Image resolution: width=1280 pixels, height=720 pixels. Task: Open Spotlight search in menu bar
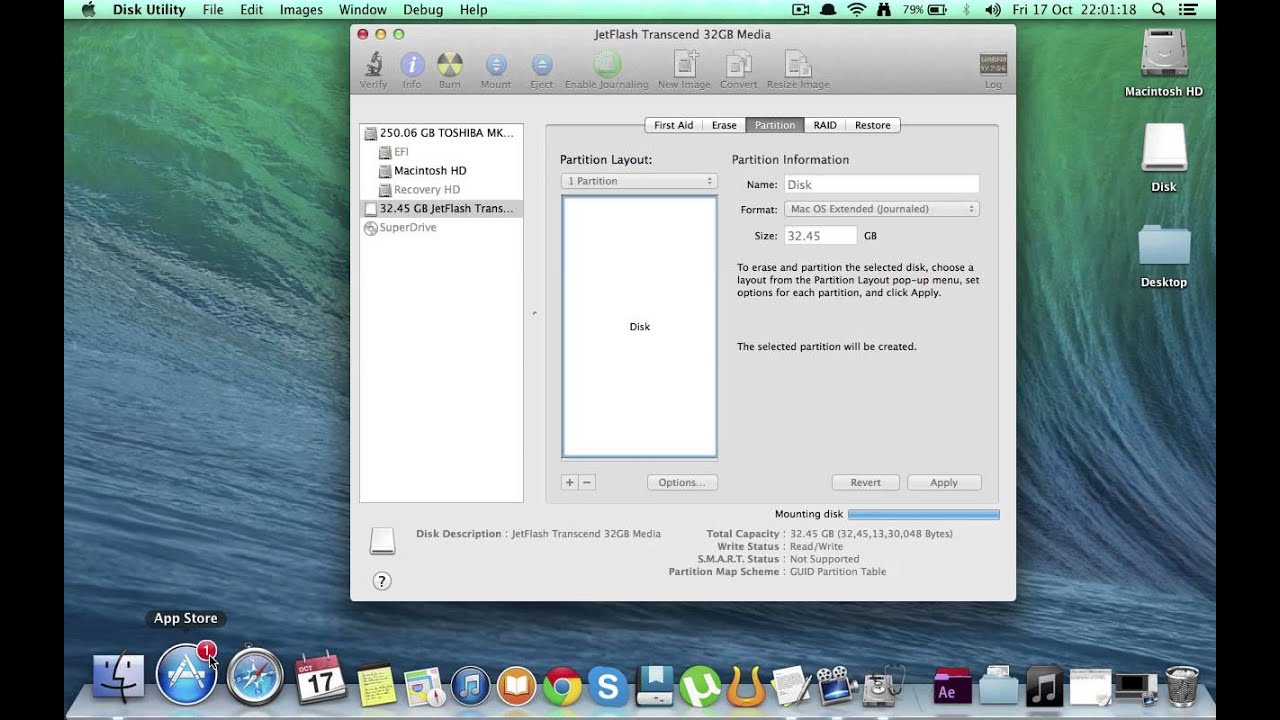coord(1158,9)
